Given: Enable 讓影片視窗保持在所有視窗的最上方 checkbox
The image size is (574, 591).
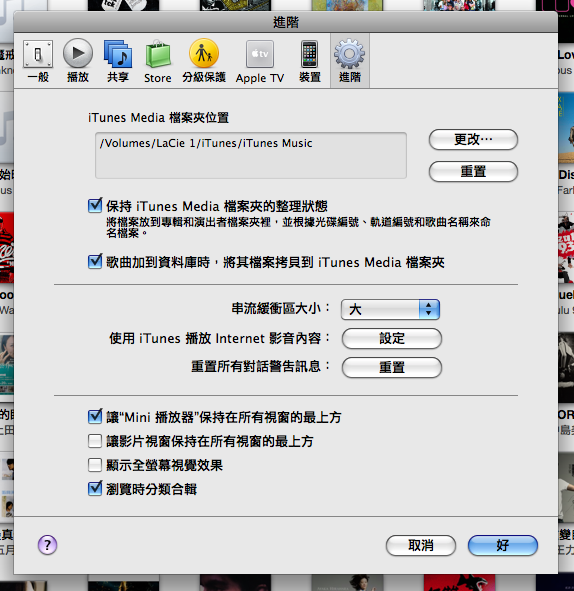Looking at the screenshot, I should click(95, 441).
